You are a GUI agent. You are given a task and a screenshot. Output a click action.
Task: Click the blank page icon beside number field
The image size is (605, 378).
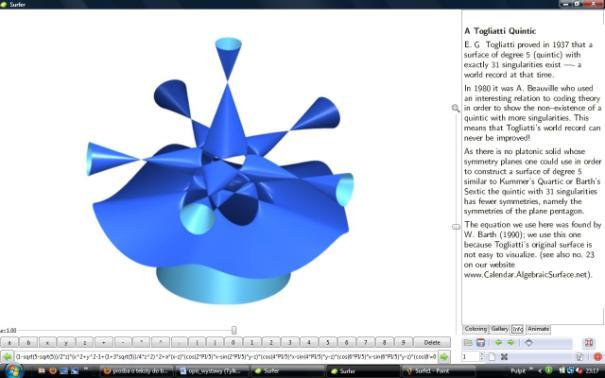coord(492,357)
